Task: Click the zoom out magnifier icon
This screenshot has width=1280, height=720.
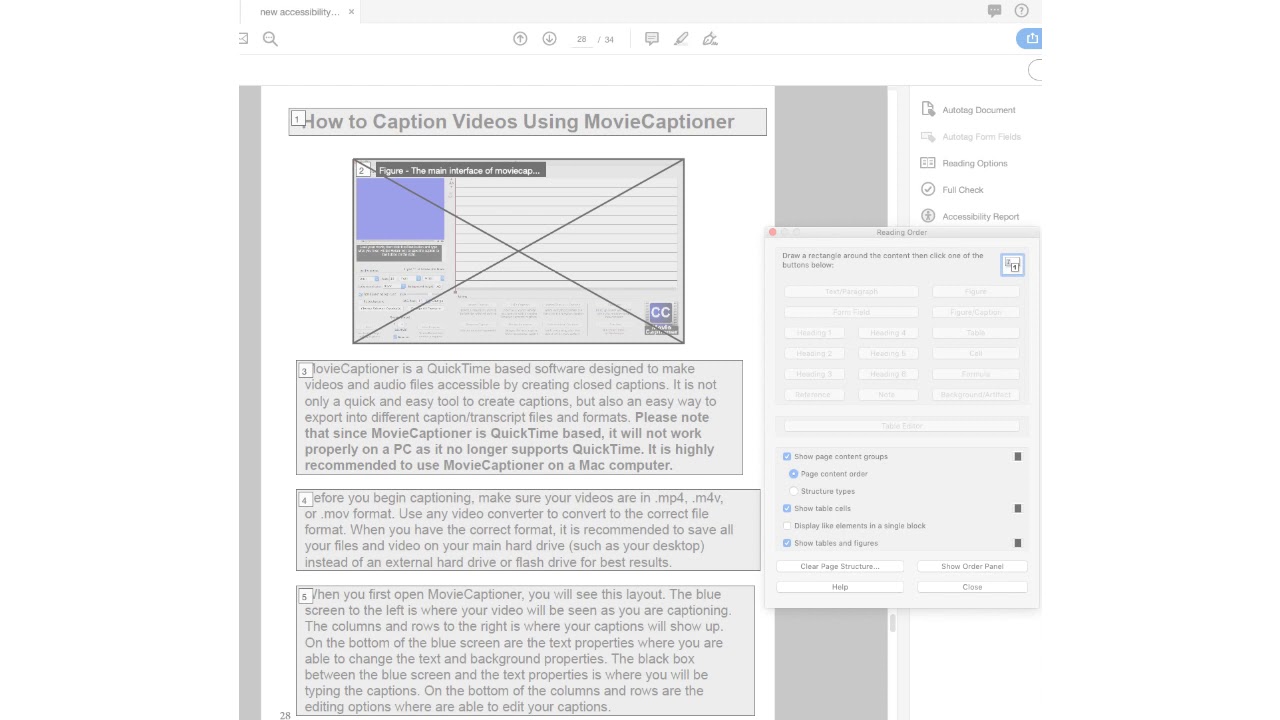Action: 270,39
